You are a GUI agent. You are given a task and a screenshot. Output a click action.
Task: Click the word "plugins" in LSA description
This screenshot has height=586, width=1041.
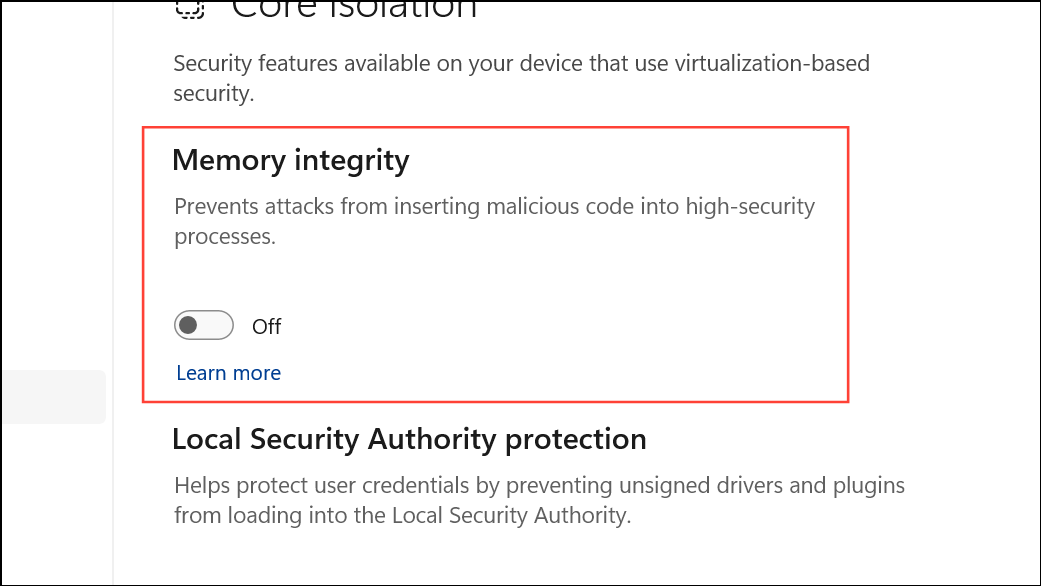tap(867, 486)
